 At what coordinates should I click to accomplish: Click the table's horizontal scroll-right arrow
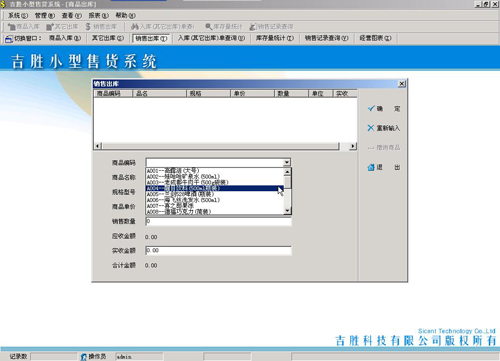353,146
